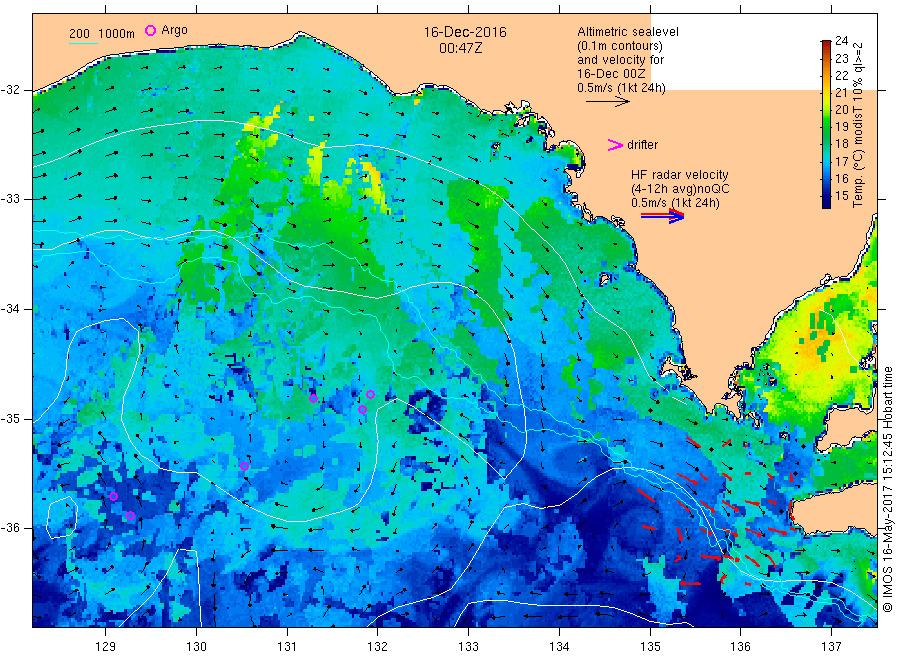900x660 pixels.
Task: Click "0.5m/s (1kt 24h)" under altimetric legend
Action: [x=622, y=88]
